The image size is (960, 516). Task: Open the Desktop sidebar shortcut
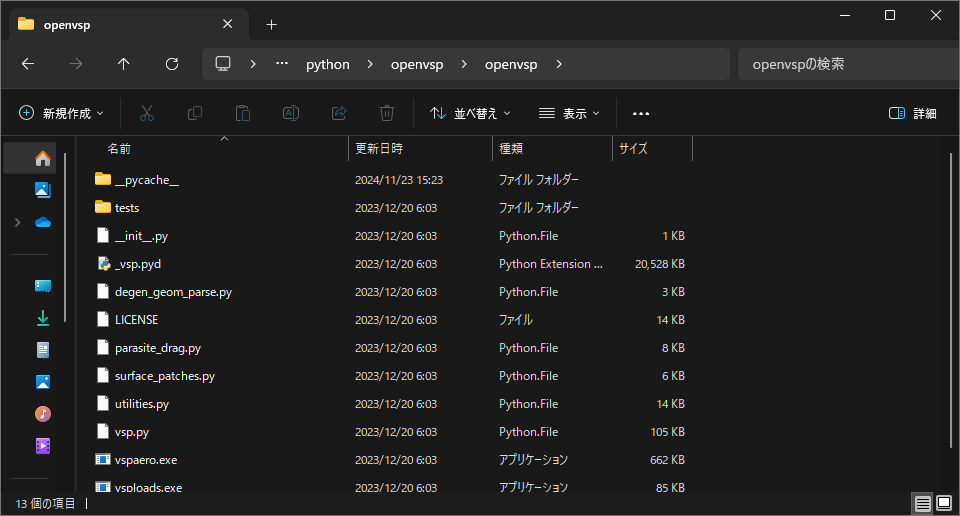(x=42, y=286)
